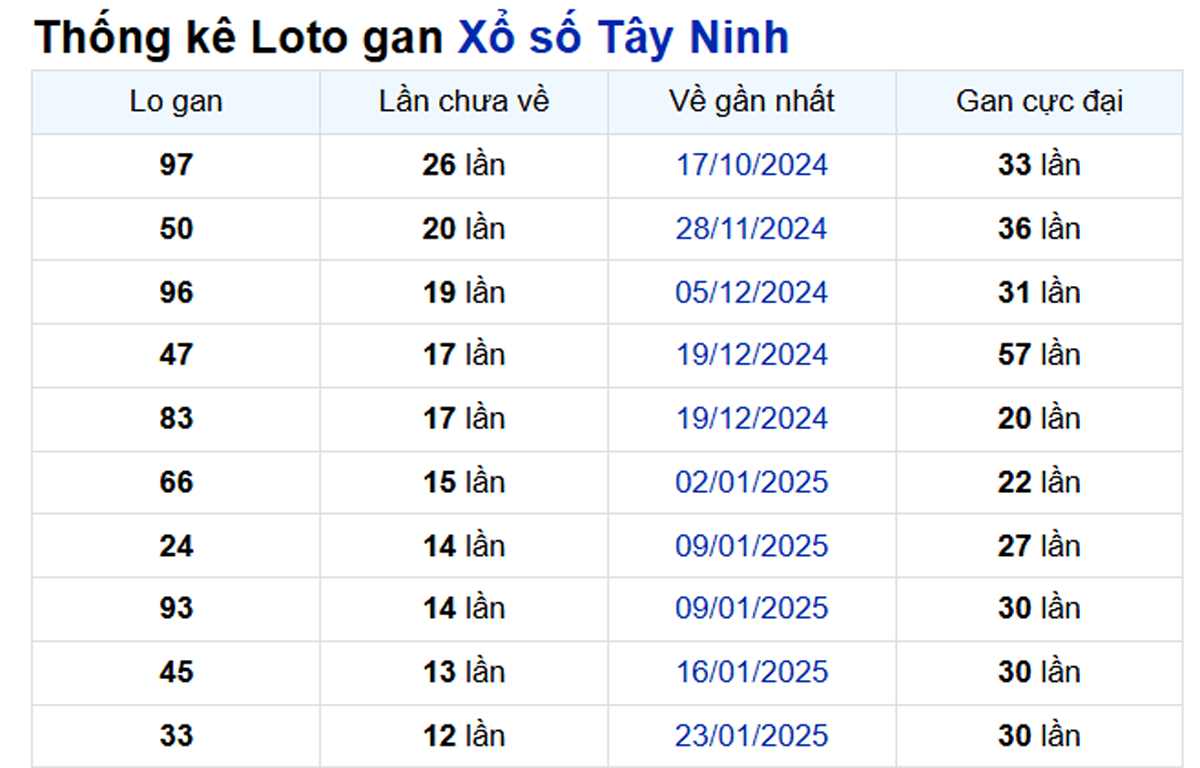Screen dimensions: 1200x768
Task: Open the 16/01/2025 date link
Action: (752, 672)
